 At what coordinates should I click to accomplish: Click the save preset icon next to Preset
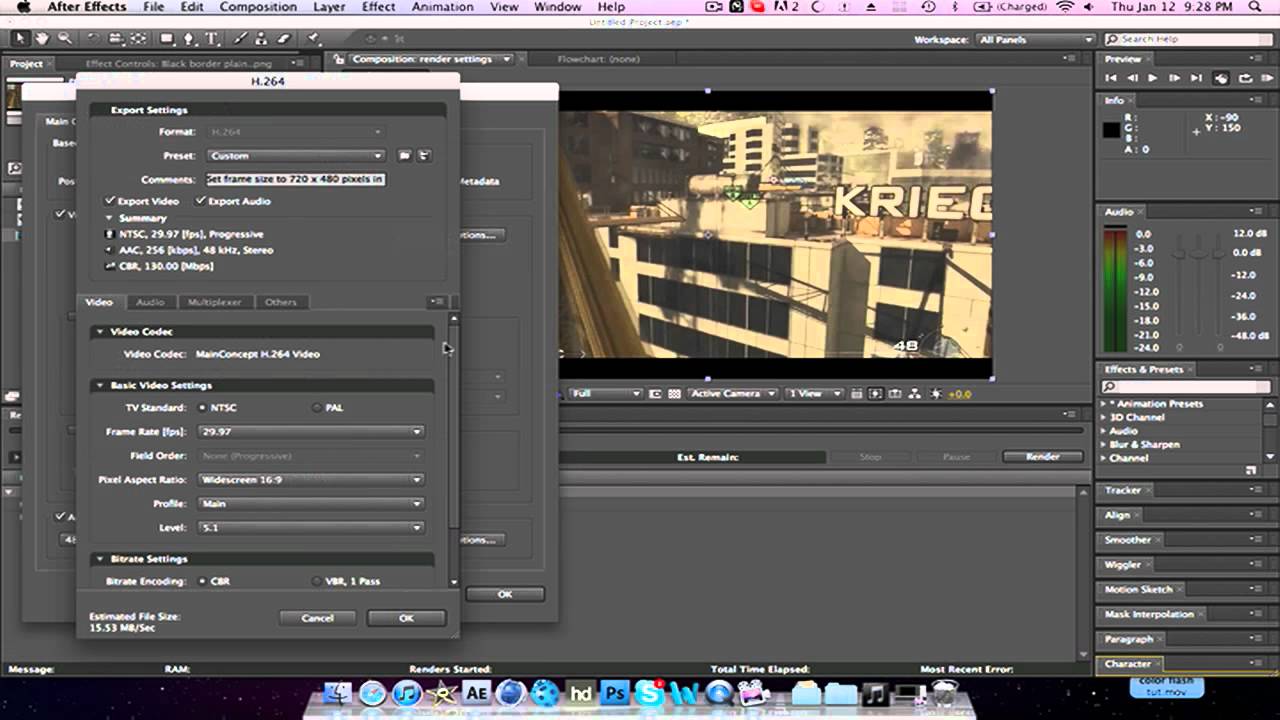tap(405, 156)
